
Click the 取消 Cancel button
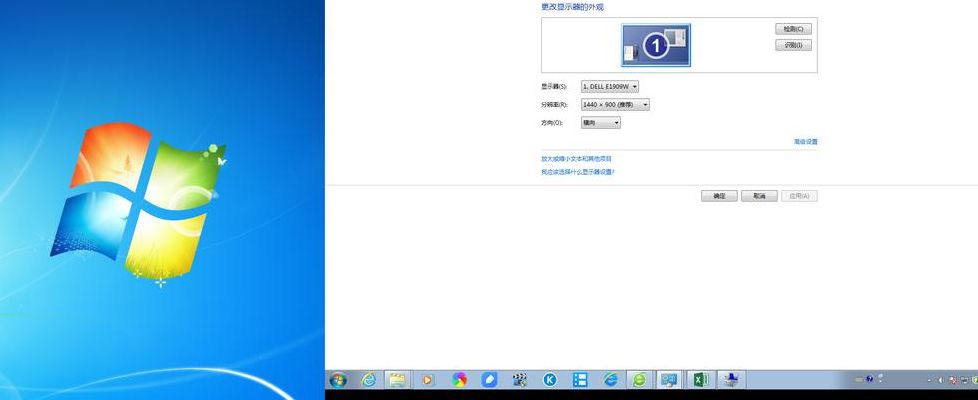click(x=759, y=196)
